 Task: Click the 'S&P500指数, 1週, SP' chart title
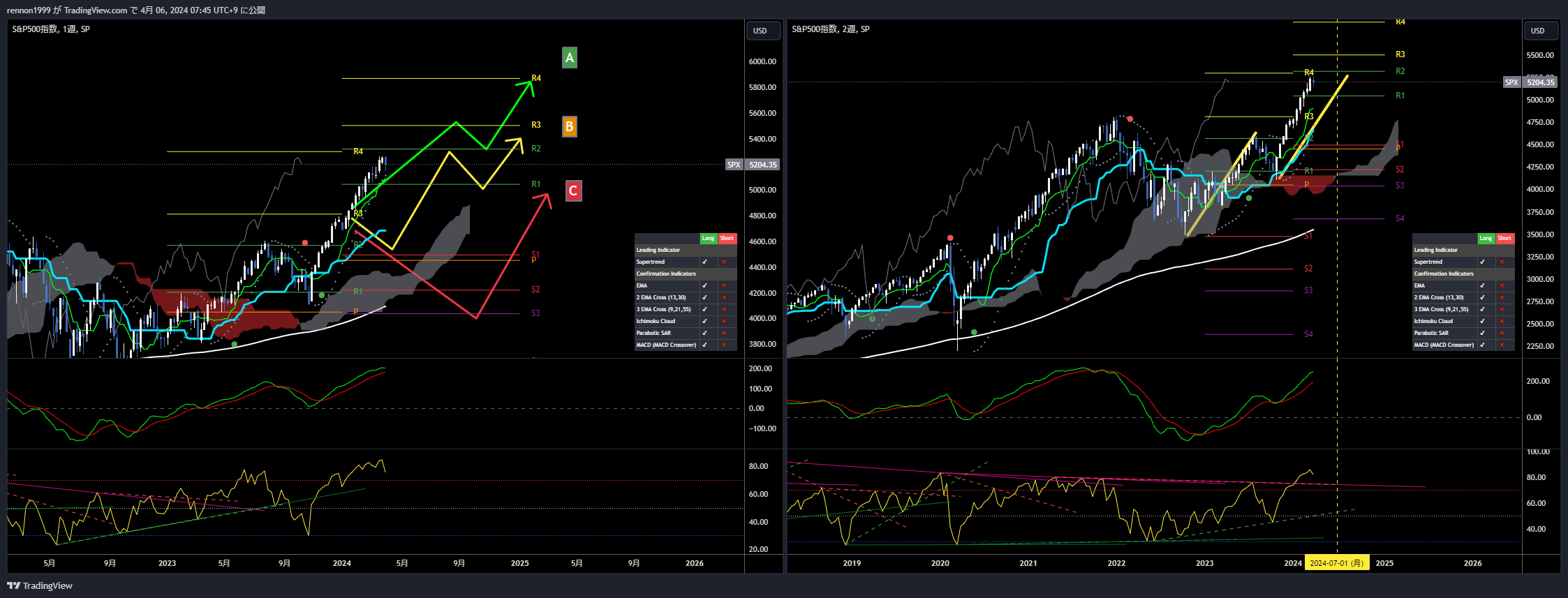coord(51,29)
